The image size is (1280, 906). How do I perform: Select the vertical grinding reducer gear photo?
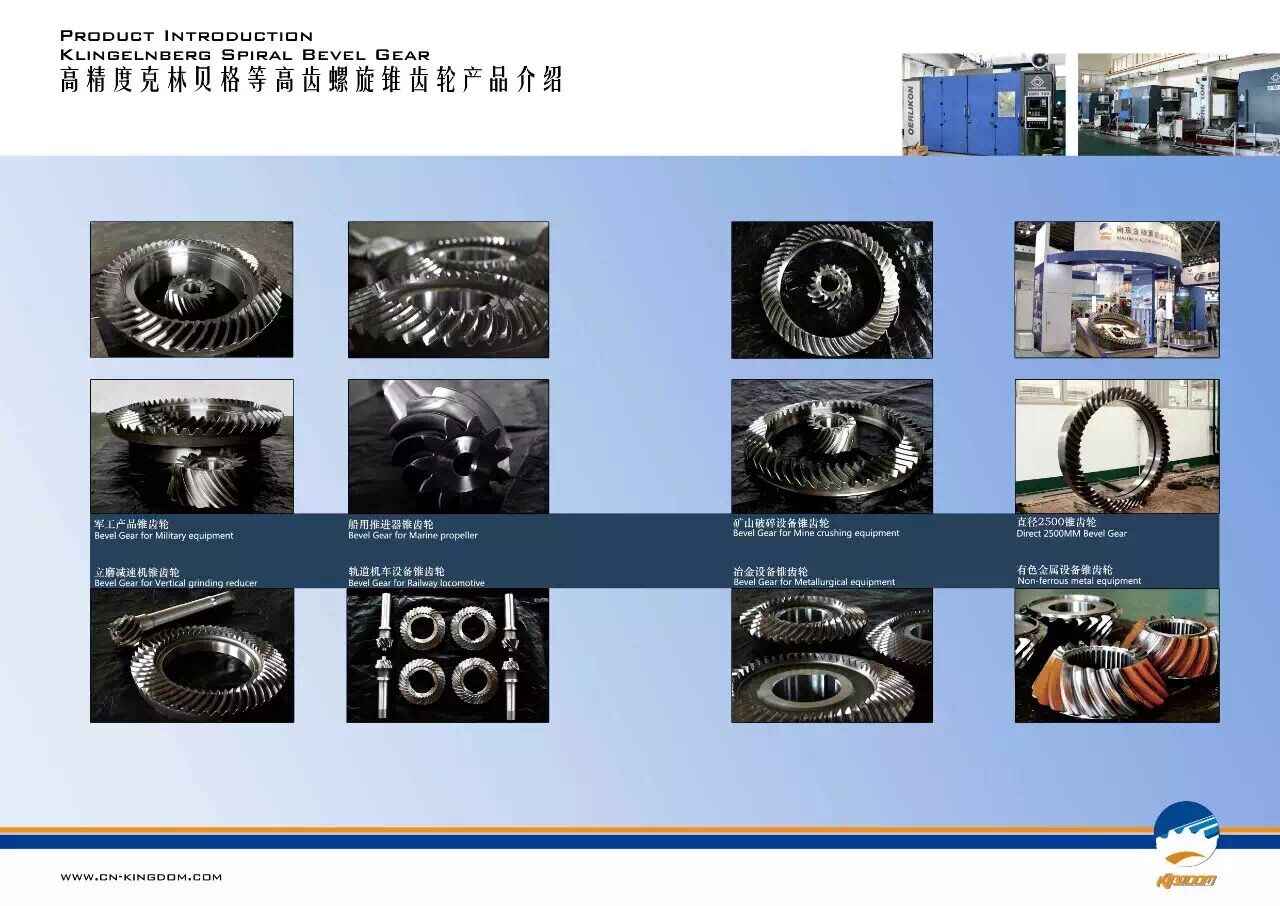coord(192,655)
